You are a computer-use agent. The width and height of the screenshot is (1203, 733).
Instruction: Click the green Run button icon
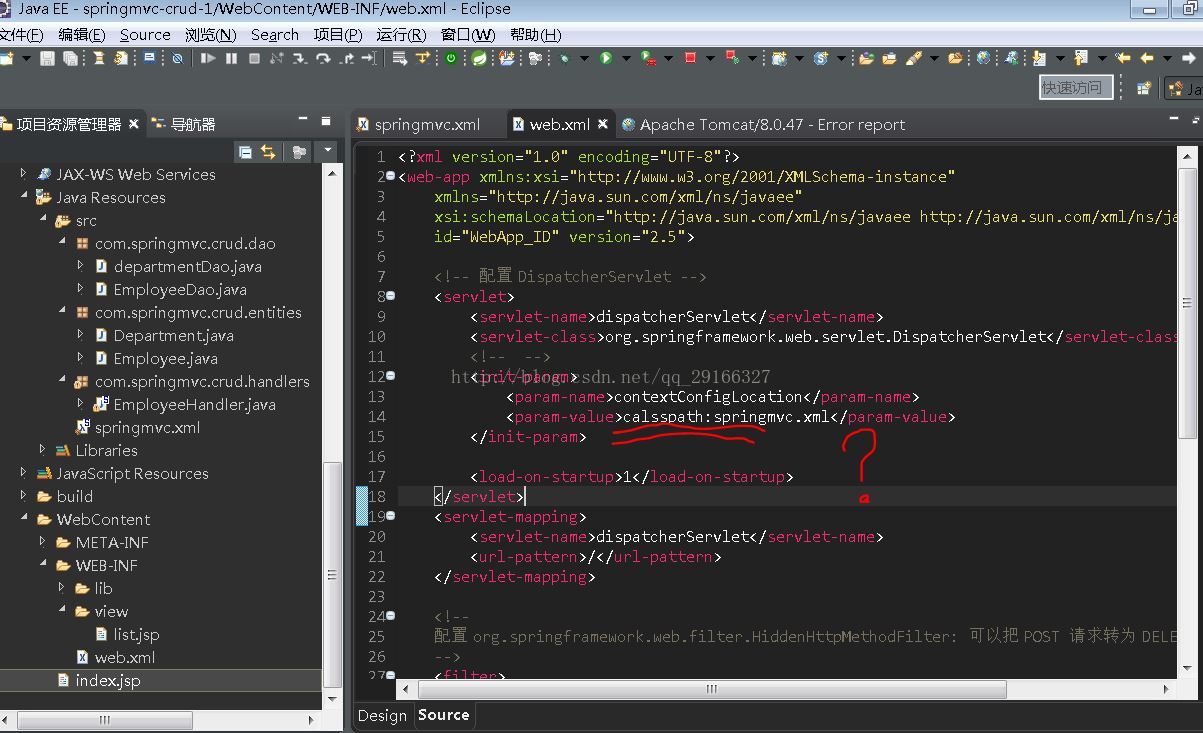coord(606,59)
